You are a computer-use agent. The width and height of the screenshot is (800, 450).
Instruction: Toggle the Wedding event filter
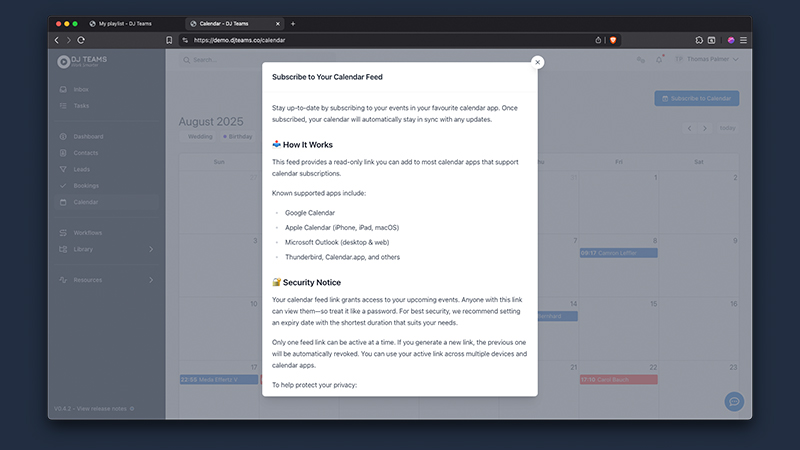(x=200, y=136)
